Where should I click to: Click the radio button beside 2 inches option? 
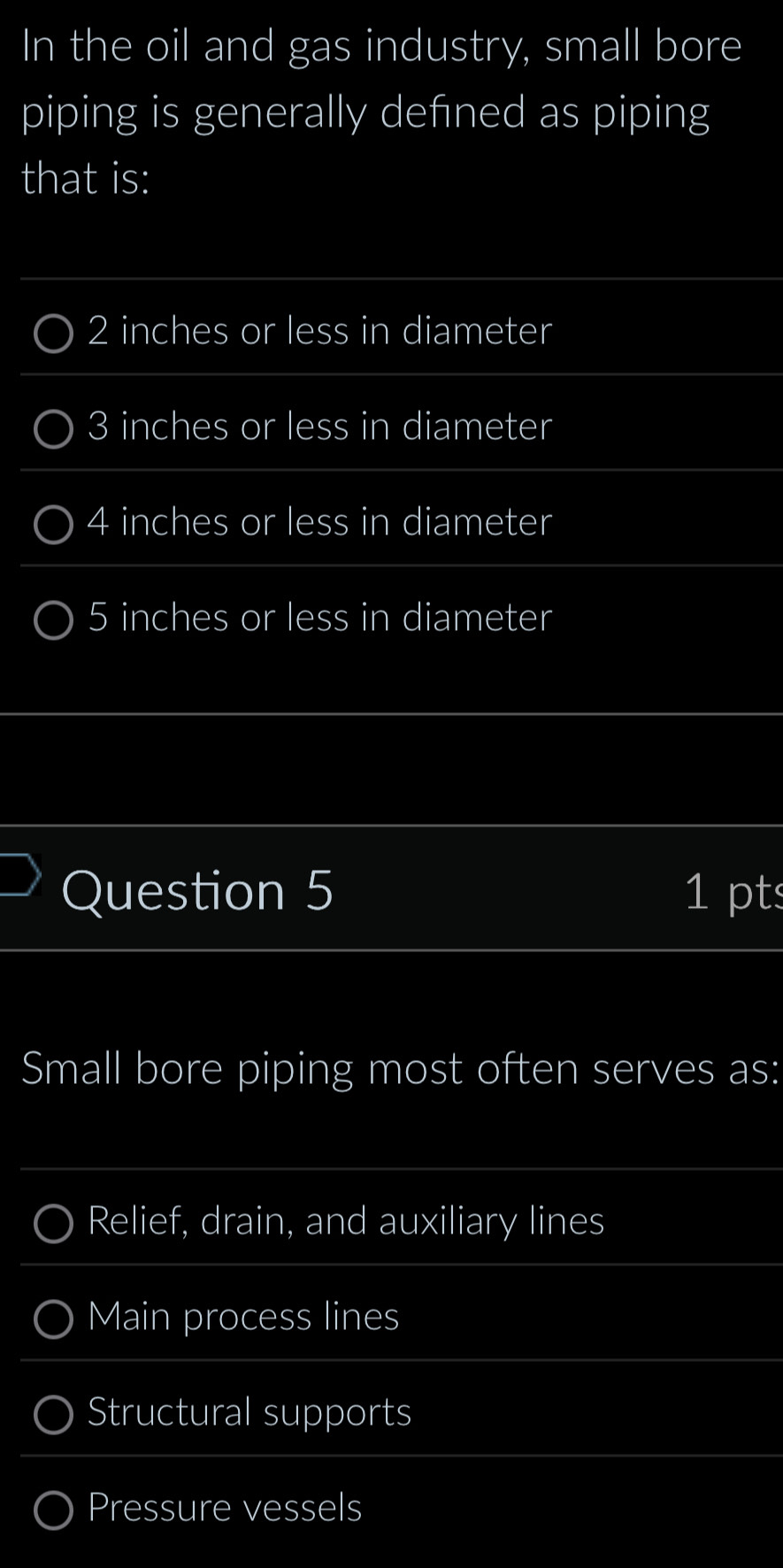pyautogui.click(x=52, y=334)
